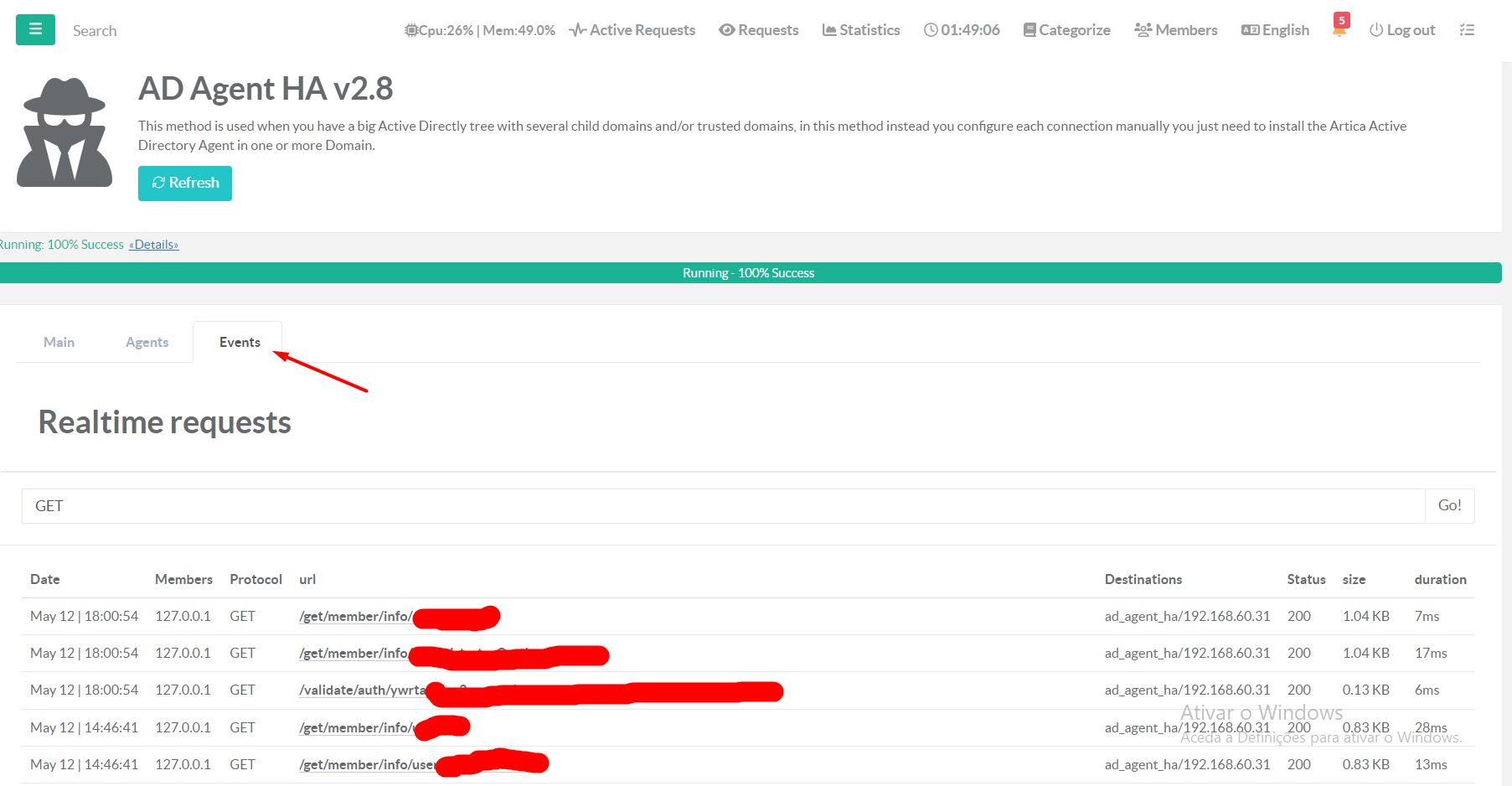Open the hamburger menu button

(x=35, y=29)
